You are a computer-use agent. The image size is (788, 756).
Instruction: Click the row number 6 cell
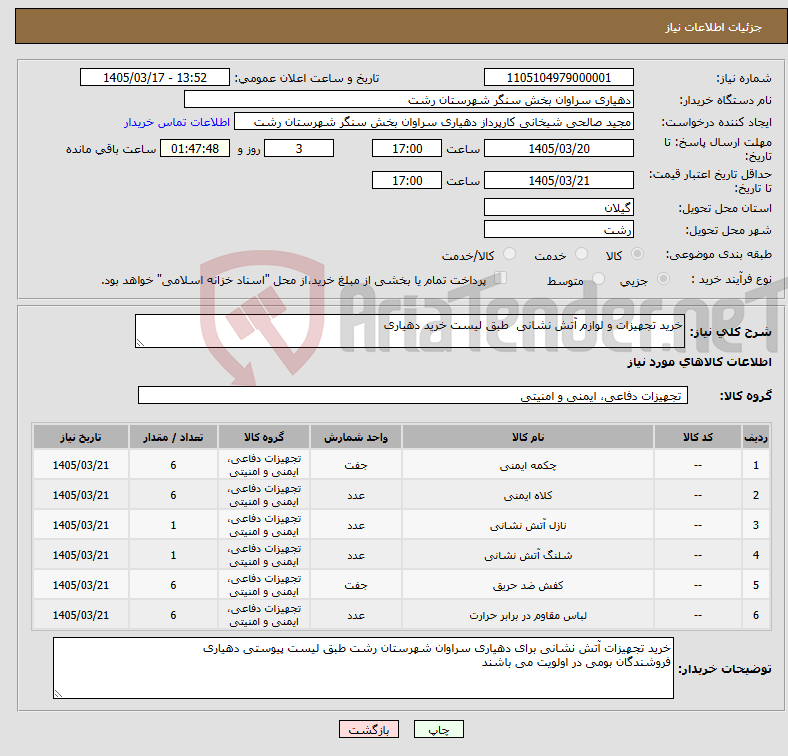756,615
